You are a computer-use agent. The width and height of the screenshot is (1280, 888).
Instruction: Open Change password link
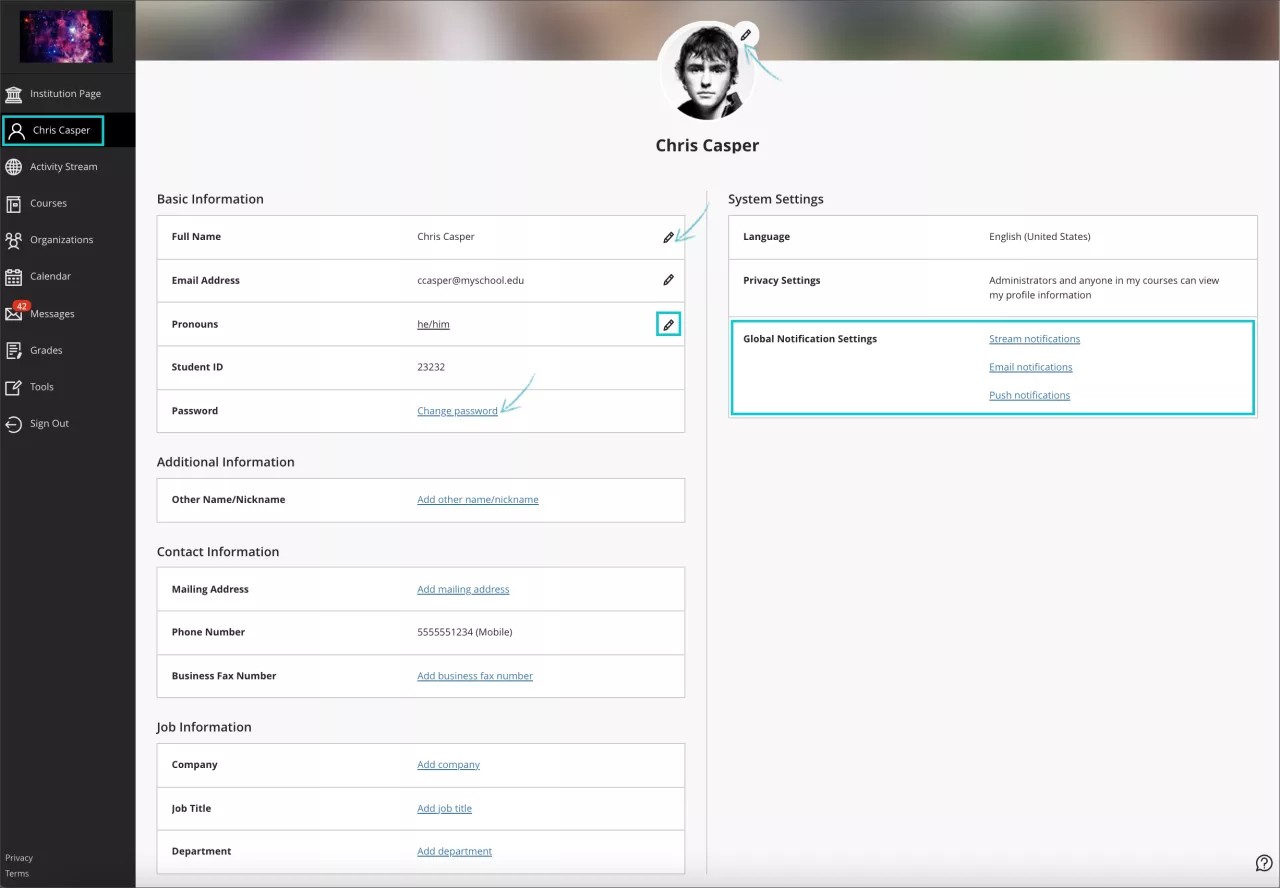(457, 410)
